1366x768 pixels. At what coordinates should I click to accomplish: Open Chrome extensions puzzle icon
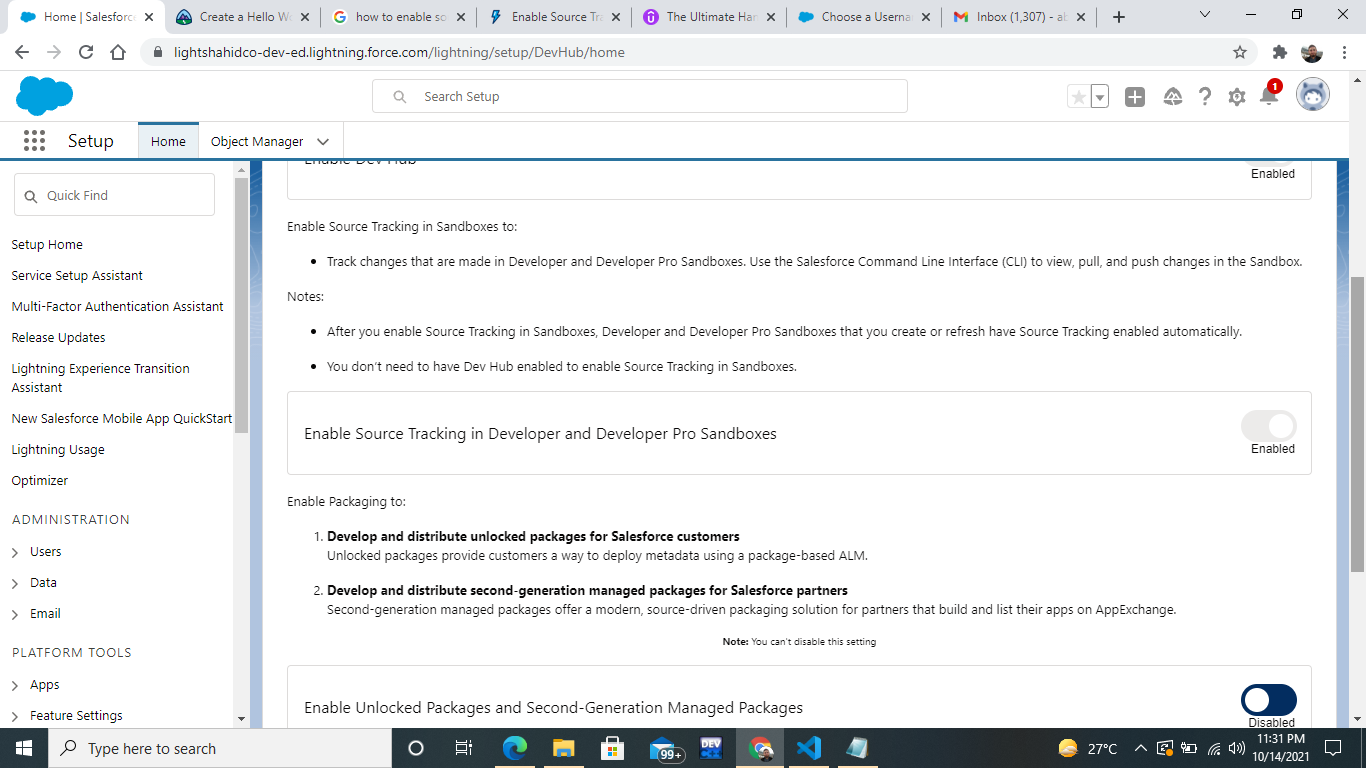pyautogui.click(x=1279, y=52)
